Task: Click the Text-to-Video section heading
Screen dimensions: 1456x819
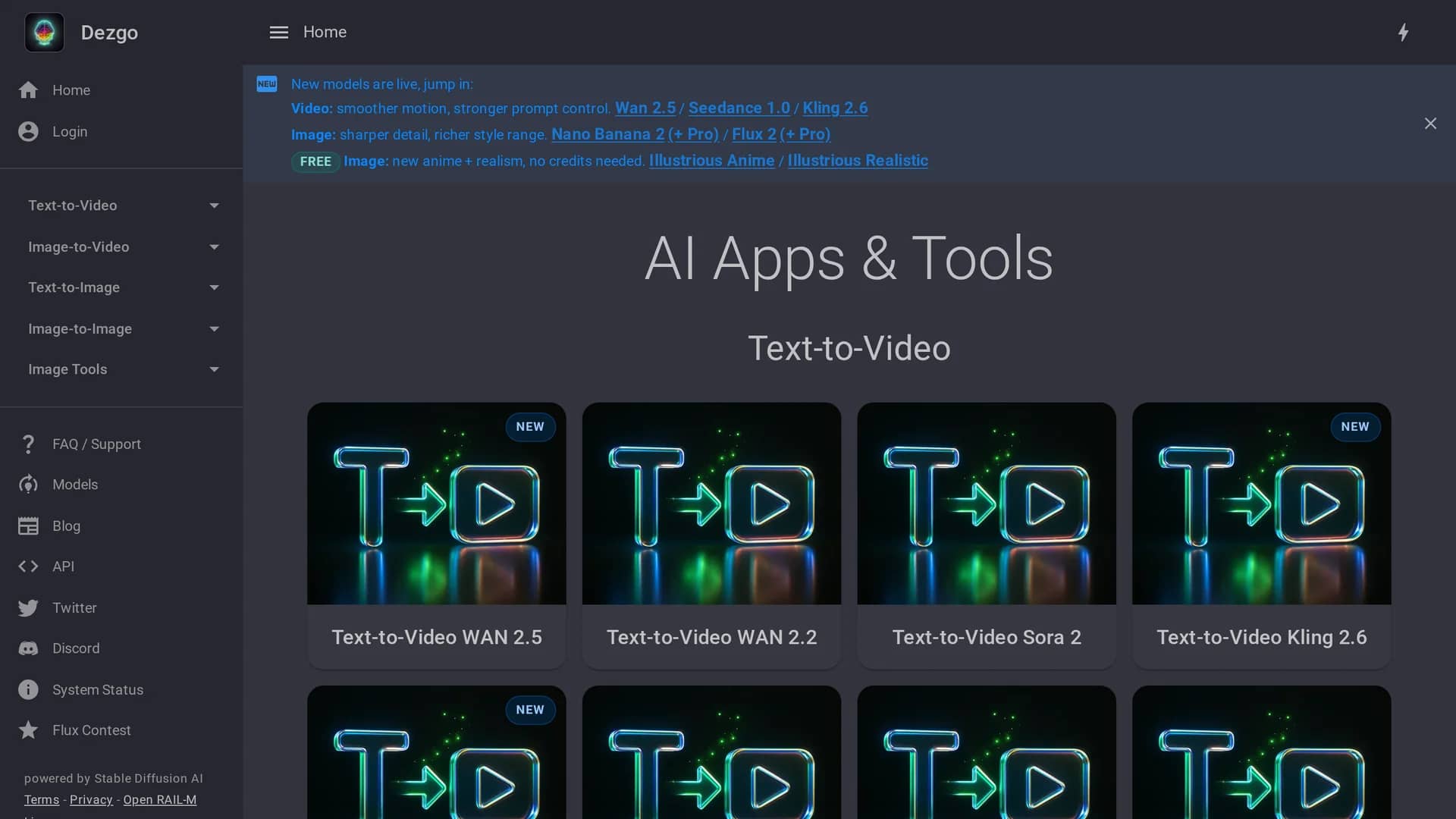Action: 849,349
